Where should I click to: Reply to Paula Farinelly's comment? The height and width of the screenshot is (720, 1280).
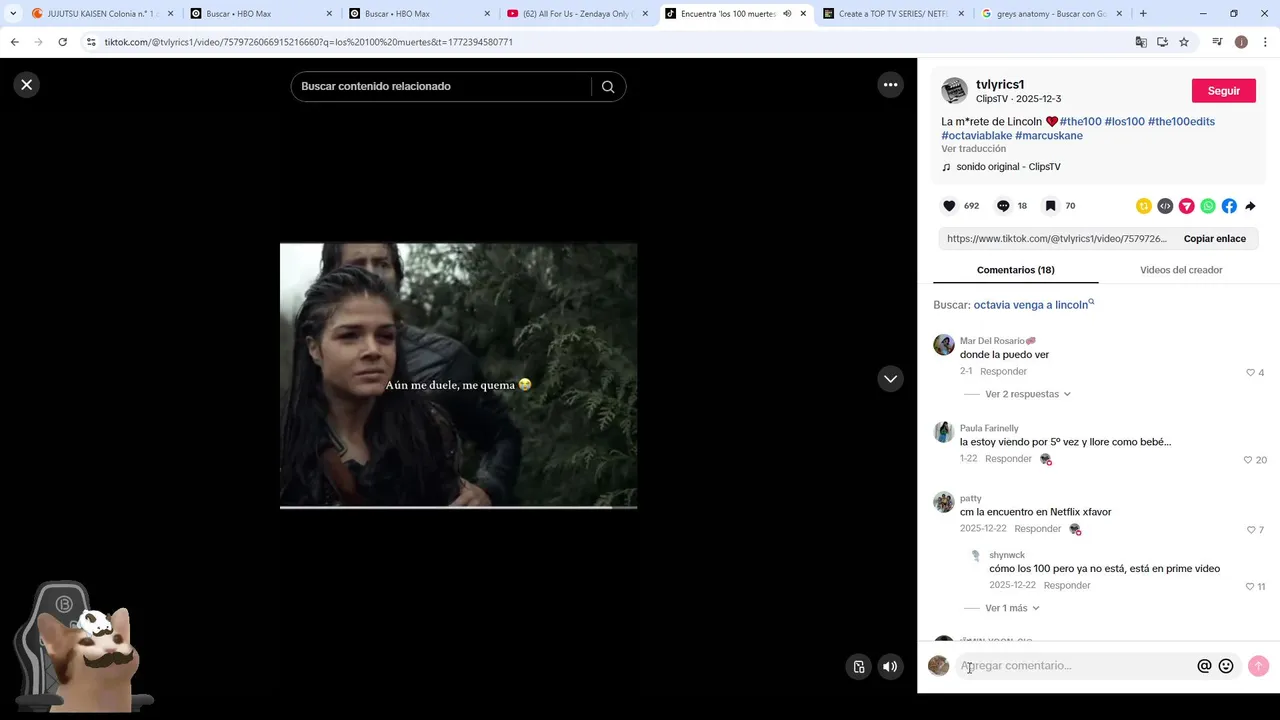point(1008,459)
